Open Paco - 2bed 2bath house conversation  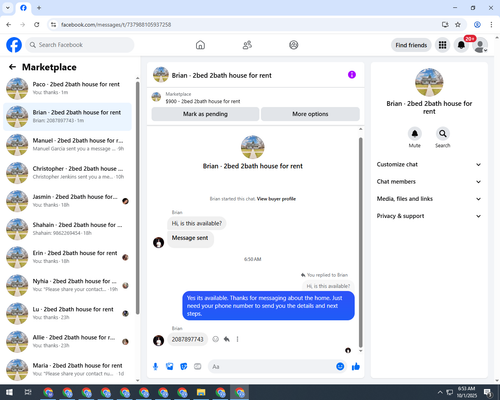point(67,88)
